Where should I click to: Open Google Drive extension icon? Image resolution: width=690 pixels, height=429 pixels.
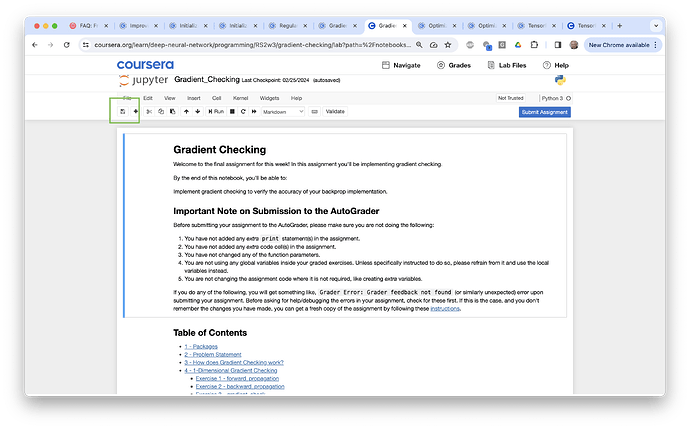coord(518,45)
